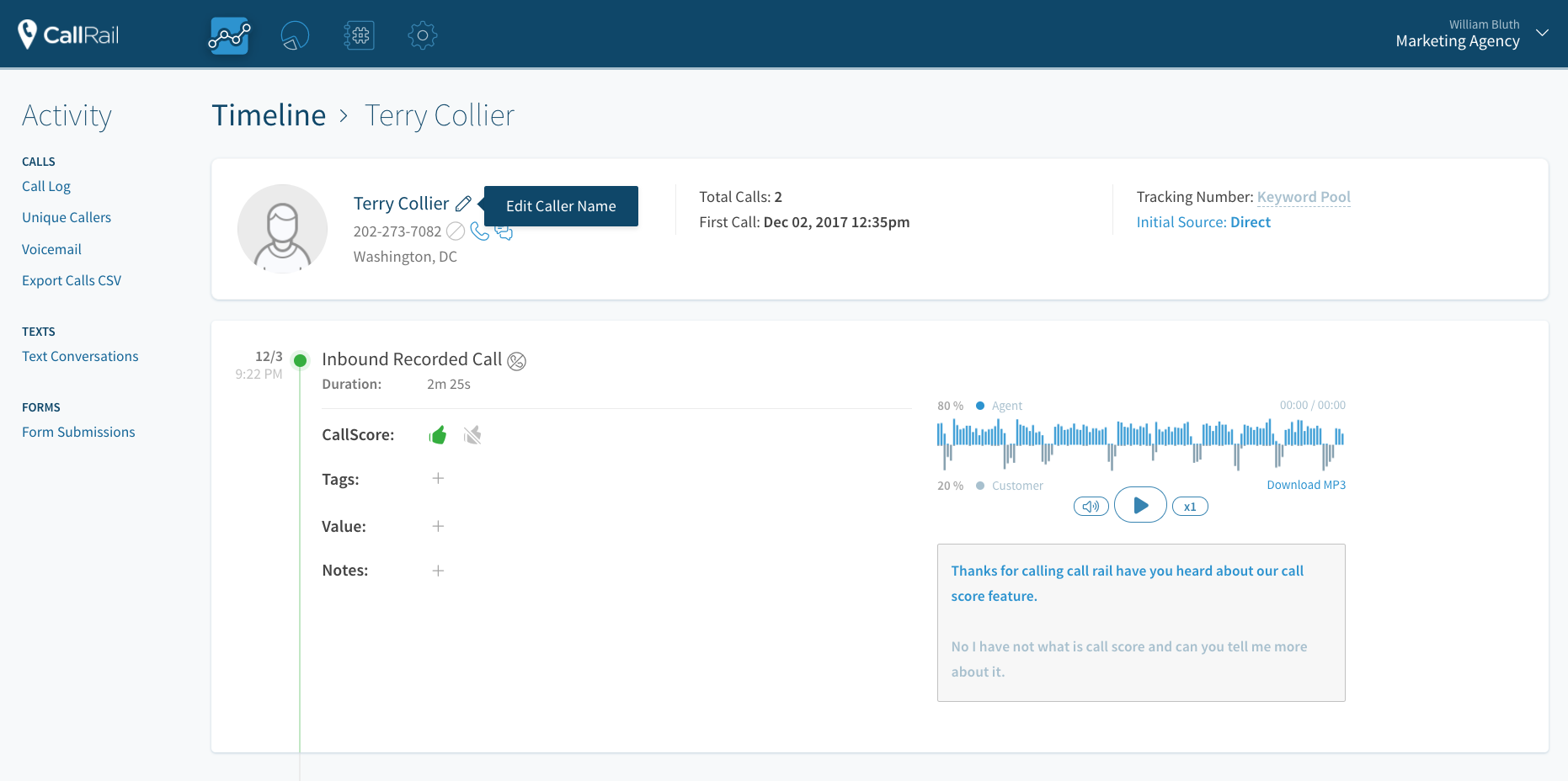Go to Voicemail in sidebar
1568x781 pixels.
click(51, 249)
